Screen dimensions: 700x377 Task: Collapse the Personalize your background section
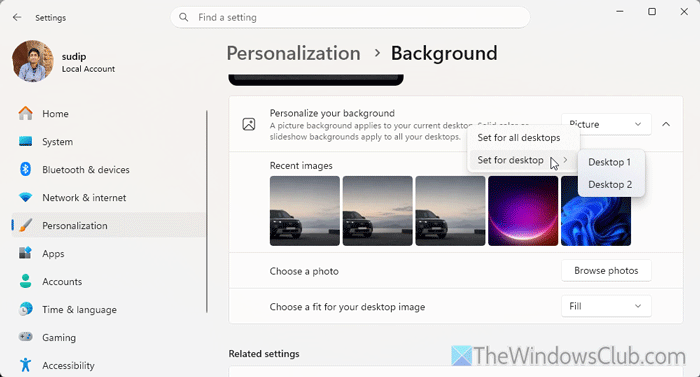tap(666, 124)
